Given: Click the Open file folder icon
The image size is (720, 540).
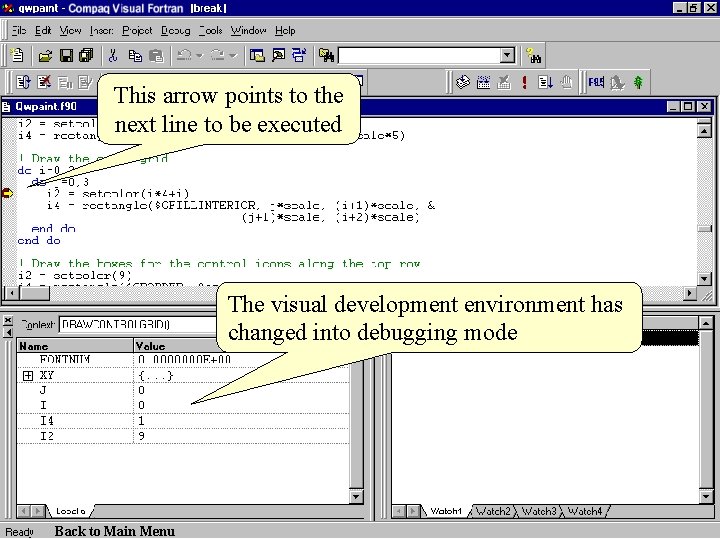Looking at the screenshot, I should coord(45,56).
